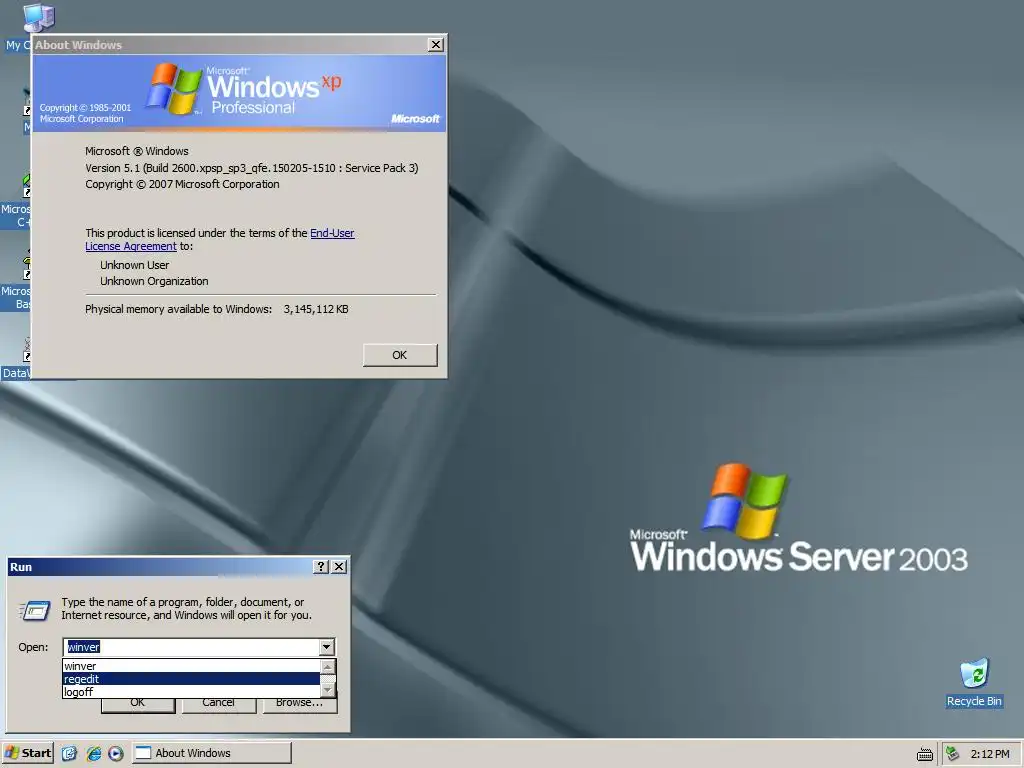Click the on-screen keyboard taskbar icon
This screenshot has height=768, width=1024.
(x=925, y=754)
